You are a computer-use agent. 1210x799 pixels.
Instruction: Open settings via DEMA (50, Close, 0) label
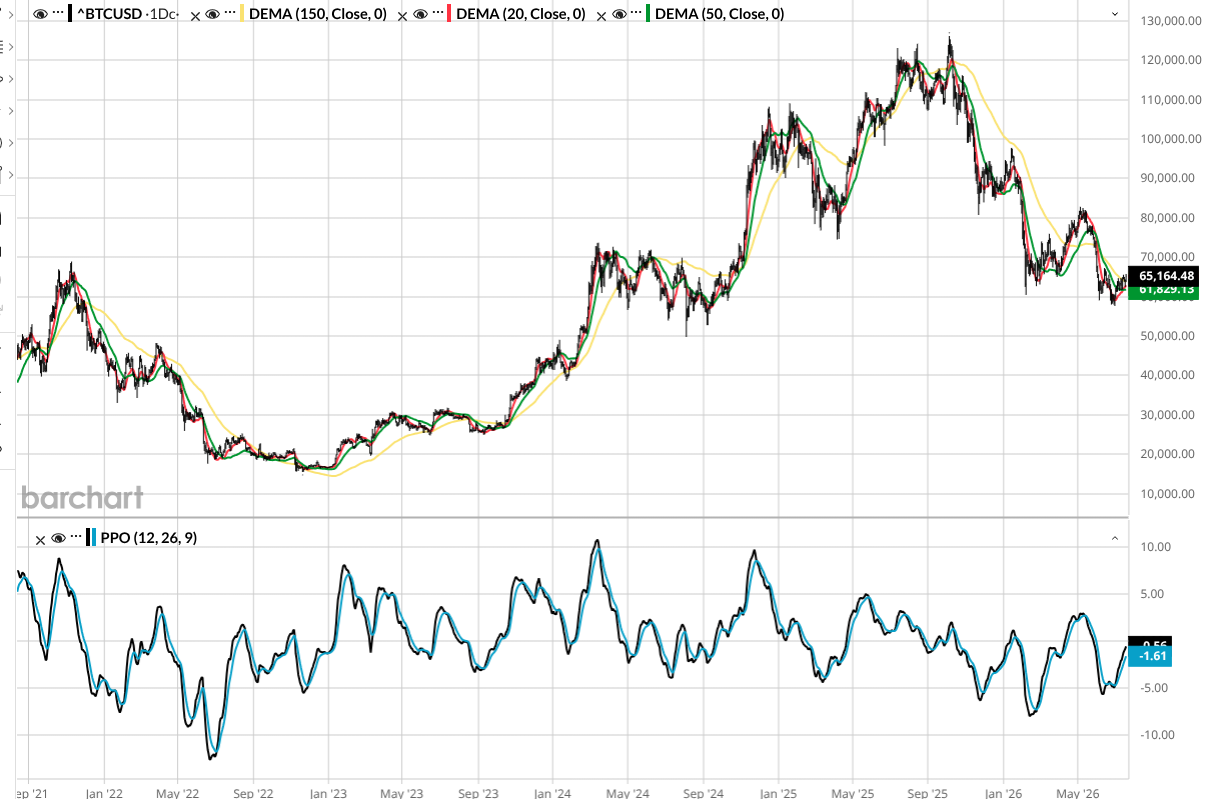pos(720,14)
